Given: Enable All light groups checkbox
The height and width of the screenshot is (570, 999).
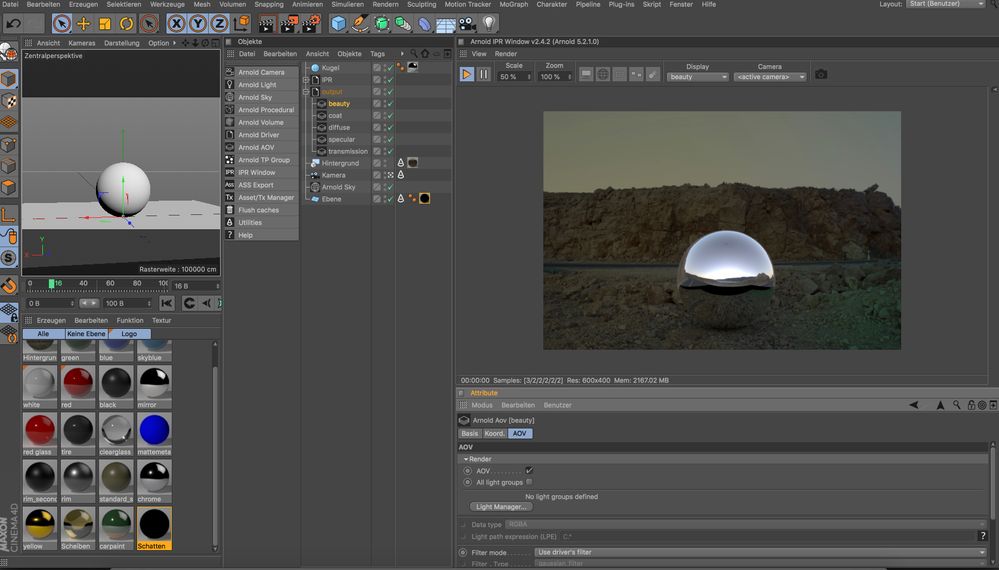Looking at the screenshot, I should click(529, 482).
